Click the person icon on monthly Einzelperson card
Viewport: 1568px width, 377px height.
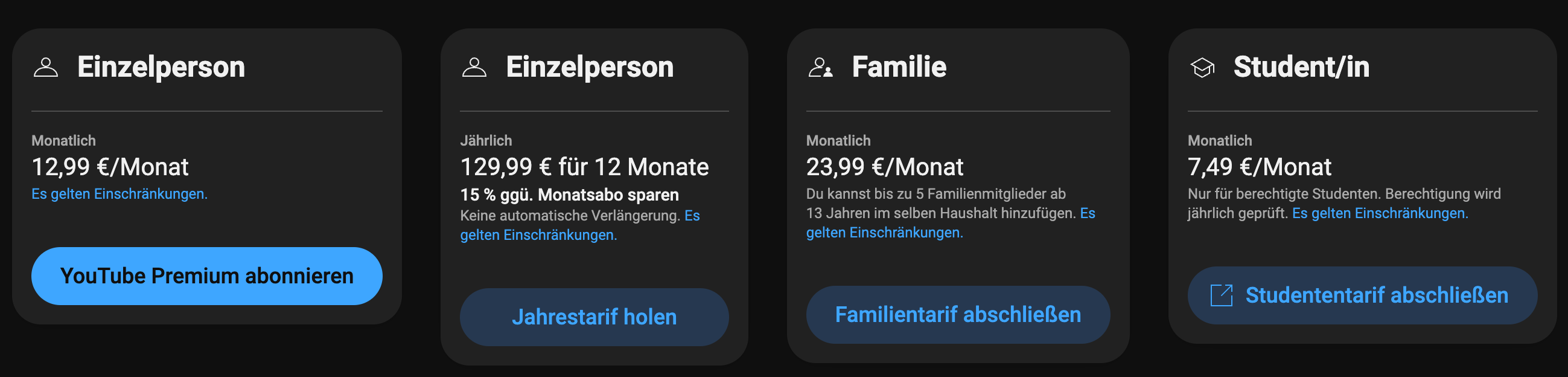[x=46, y=67]
